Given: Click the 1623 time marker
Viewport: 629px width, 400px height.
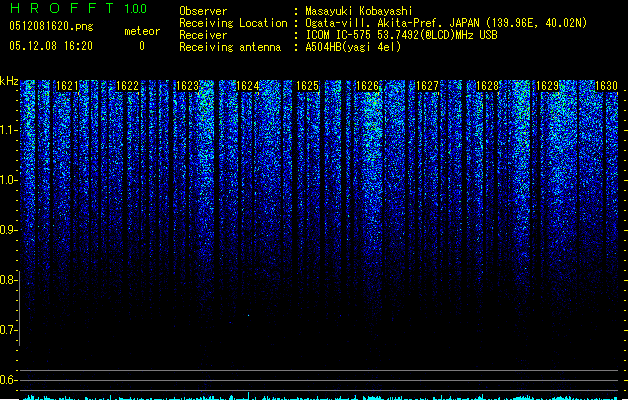Looking at the screenshot, I should (187, 86).
